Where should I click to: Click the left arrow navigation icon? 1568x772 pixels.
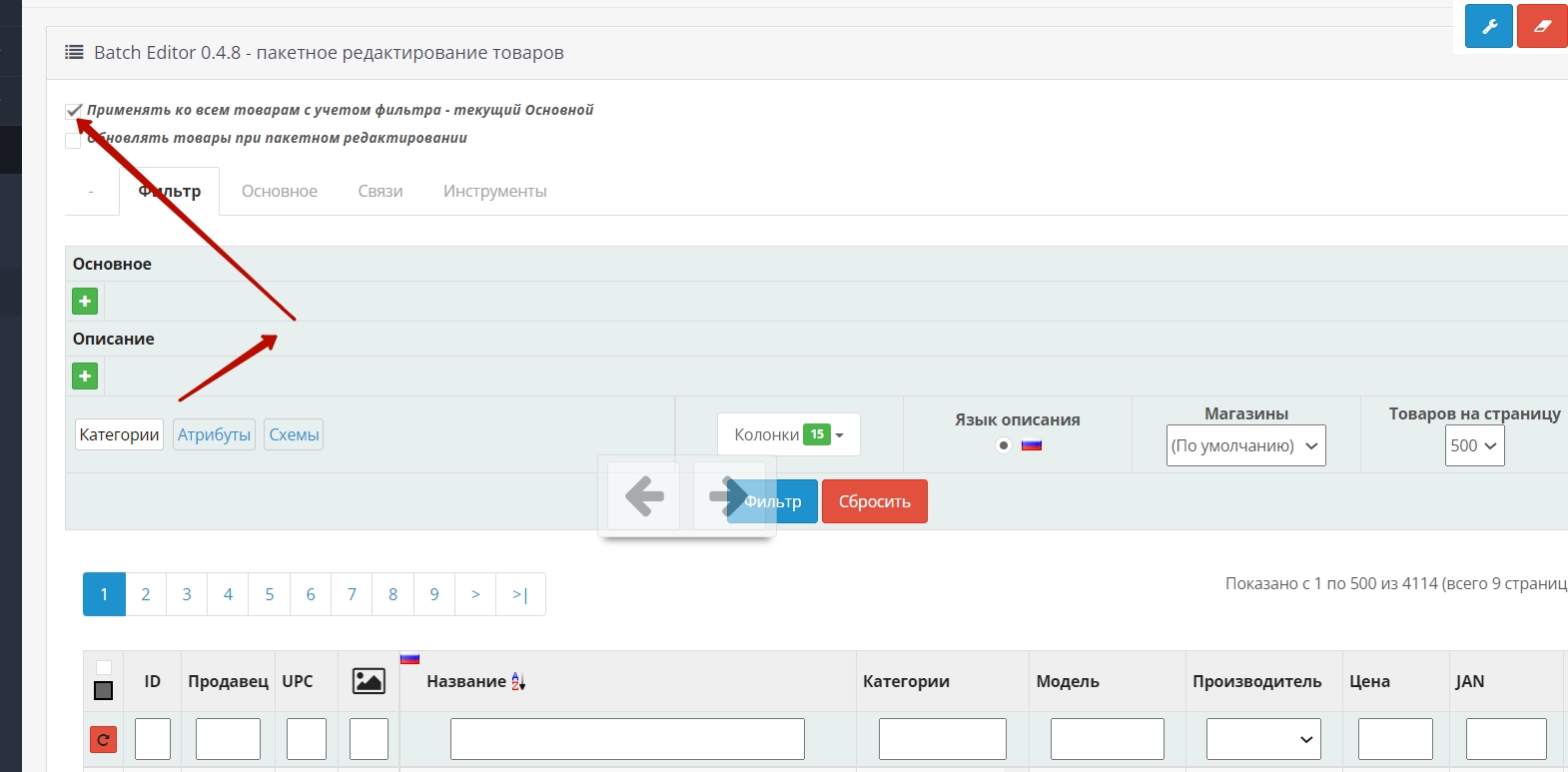644,495
